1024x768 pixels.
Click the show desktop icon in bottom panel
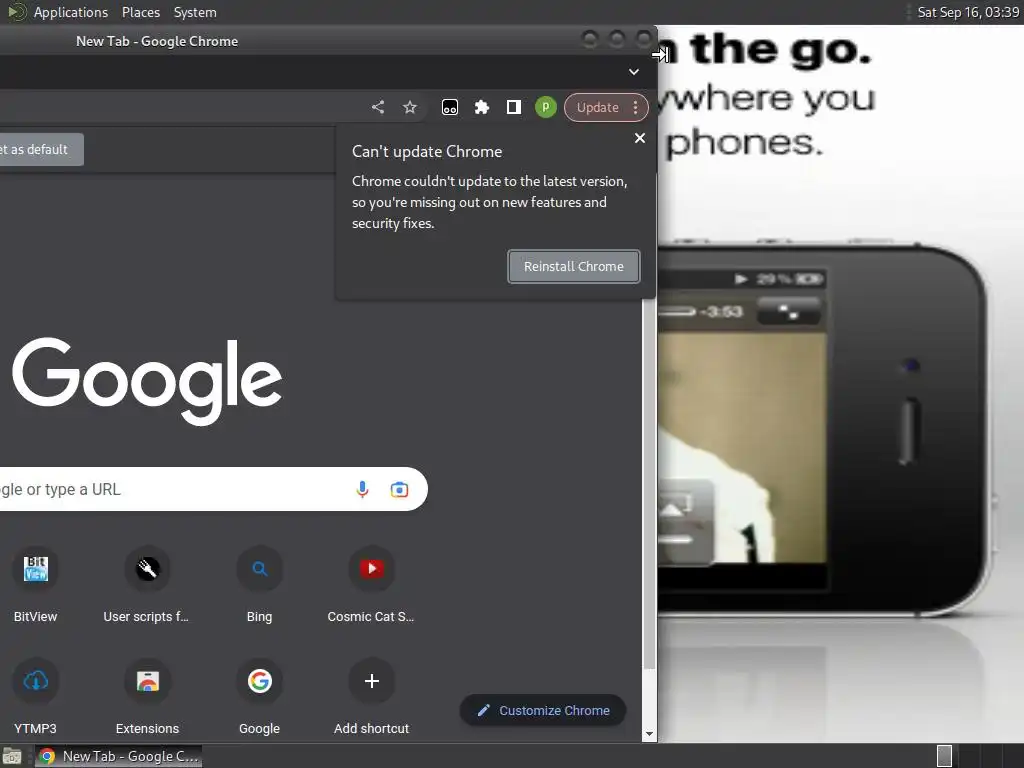pos(12,756)
